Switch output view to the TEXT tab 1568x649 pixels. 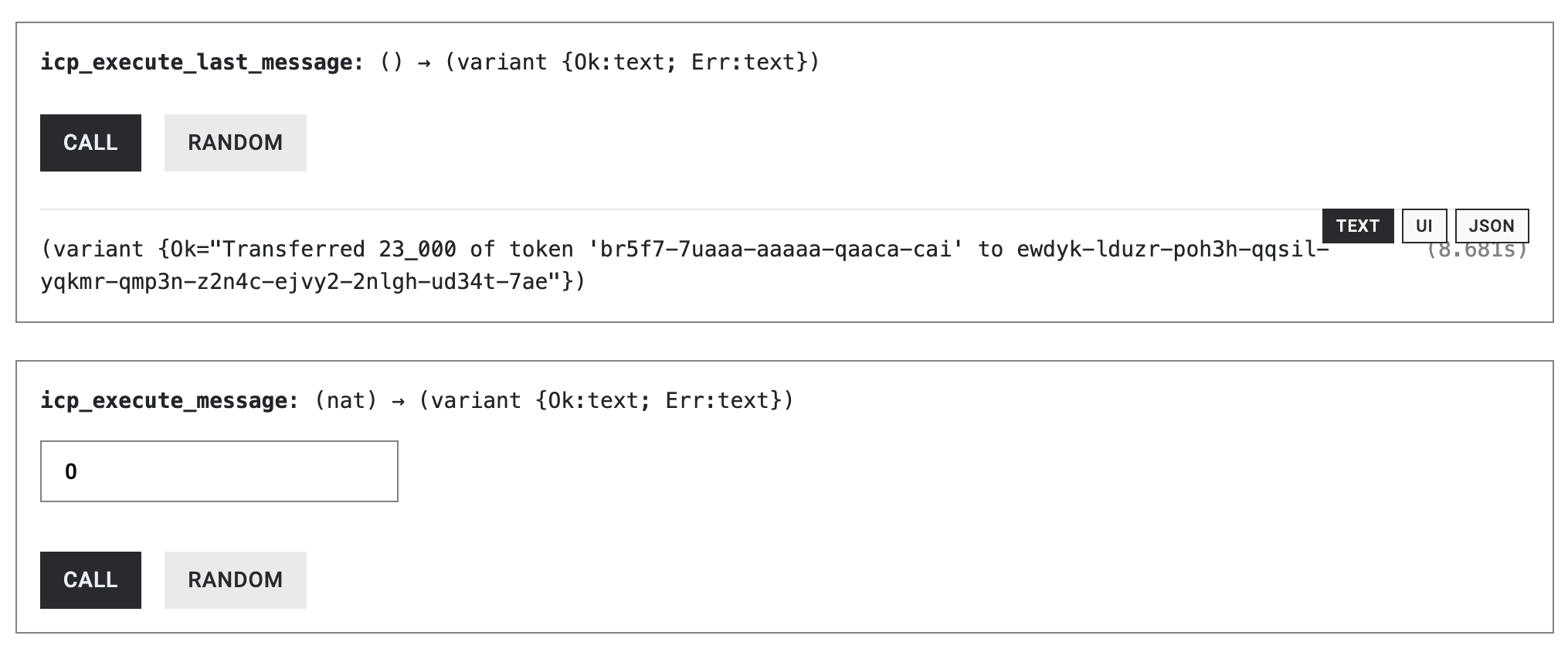point(1357,226)
